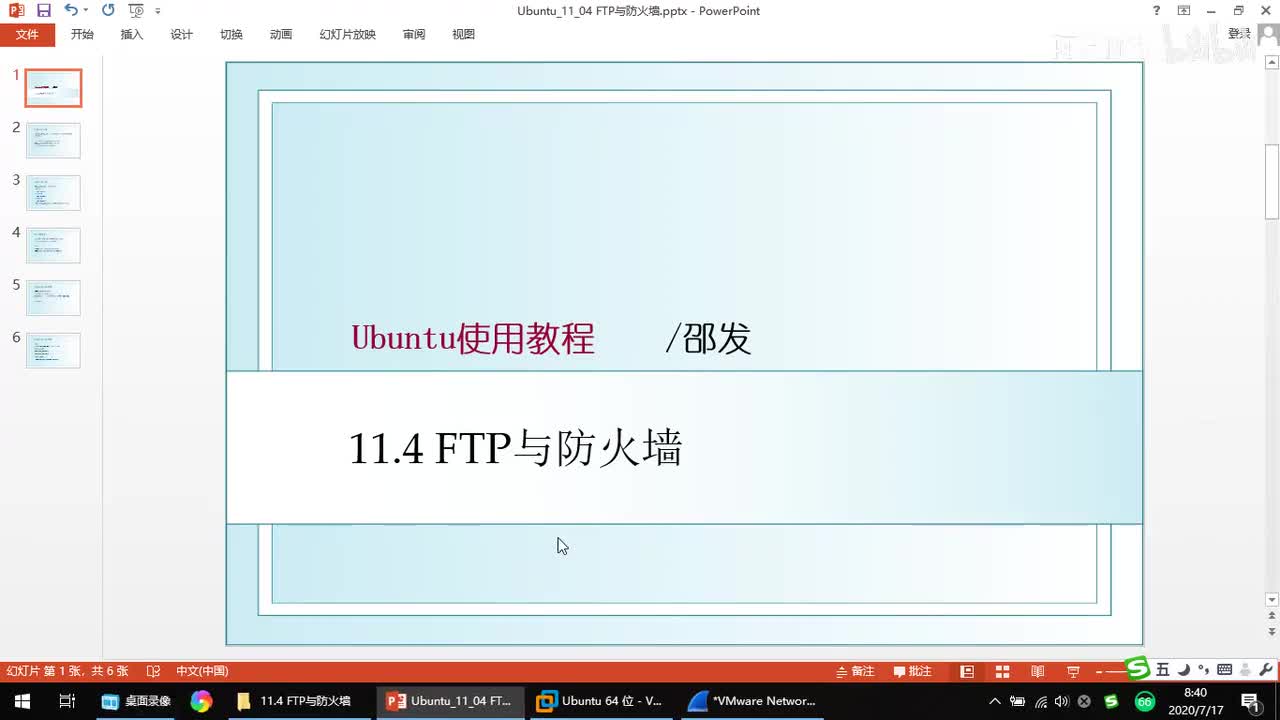
Task: Switch to 'Ubuntu 64 位 - V...' VMware taskbar item
Action: (x=600, y=701)
